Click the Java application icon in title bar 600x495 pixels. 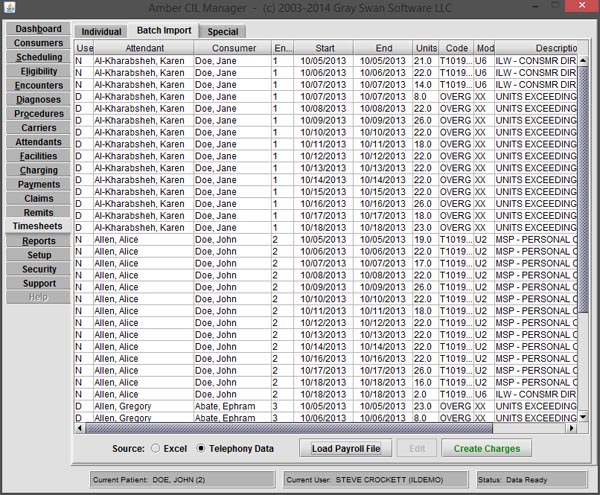click(9, 8)
